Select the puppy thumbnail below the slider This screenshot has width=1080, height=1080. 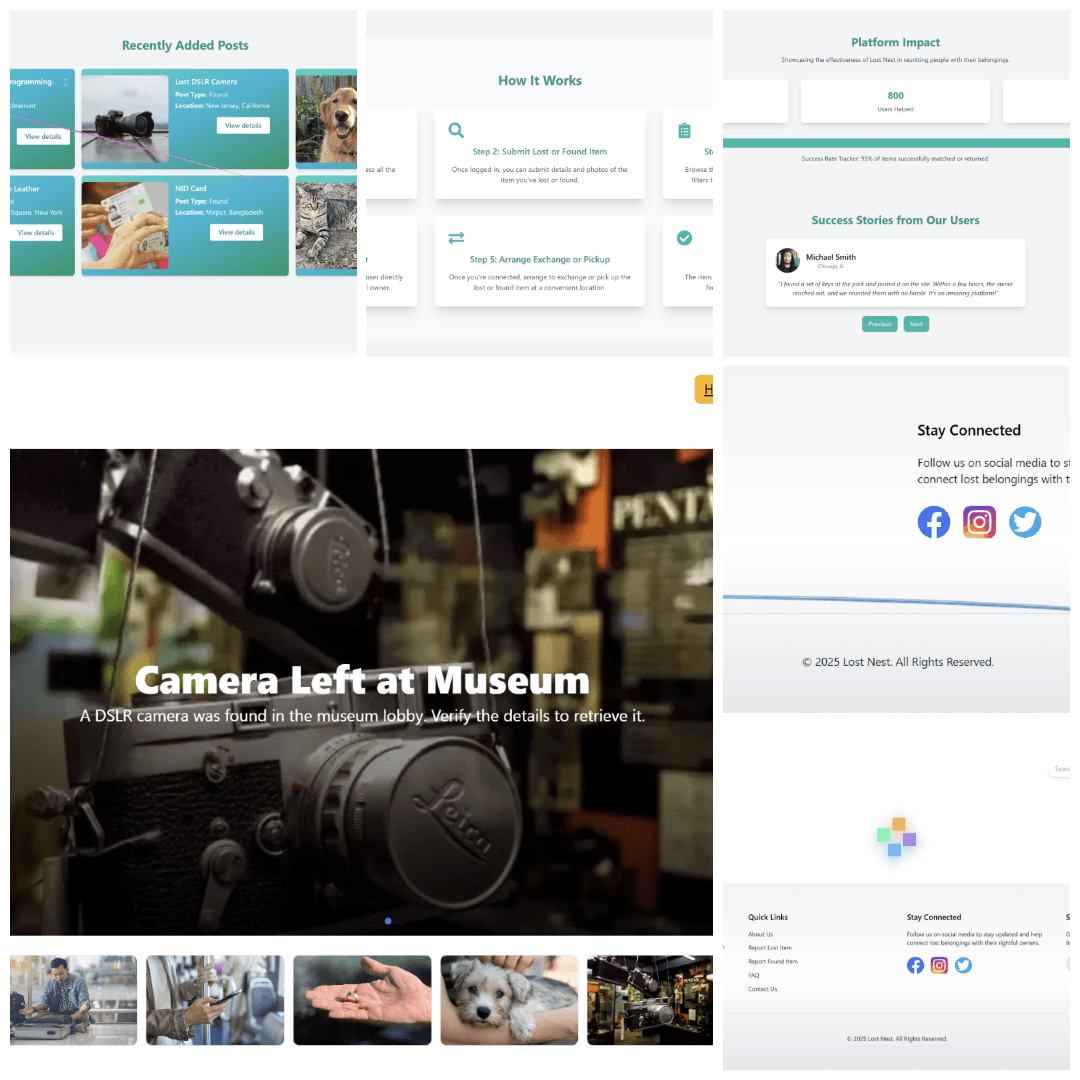point(509,1000)
